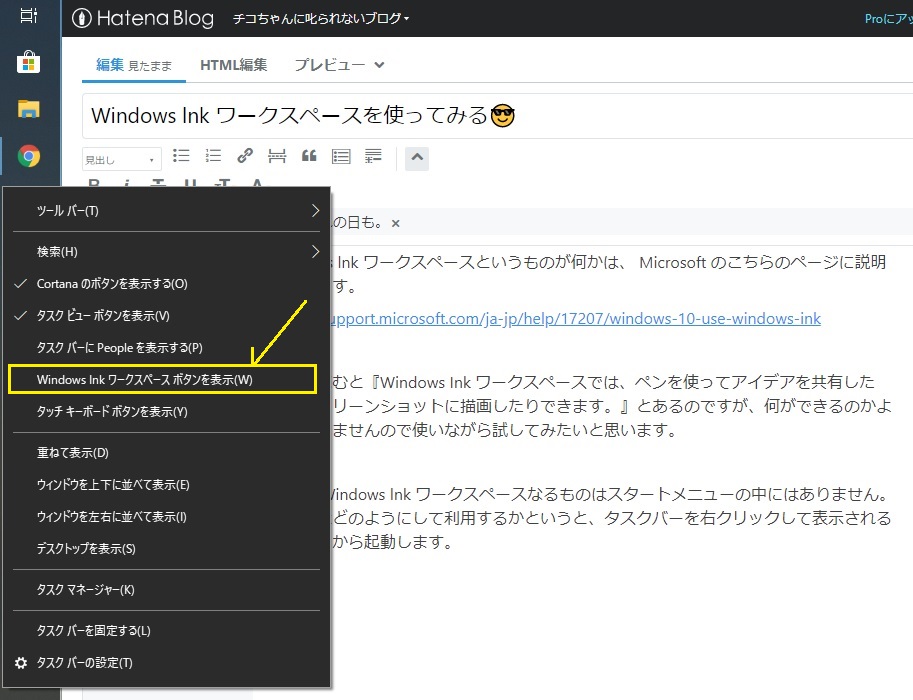The width and height of the screenshot is (913, 700).
Task: Choose 重ねて表示(D) from context menu
Action: click(166, 452)
